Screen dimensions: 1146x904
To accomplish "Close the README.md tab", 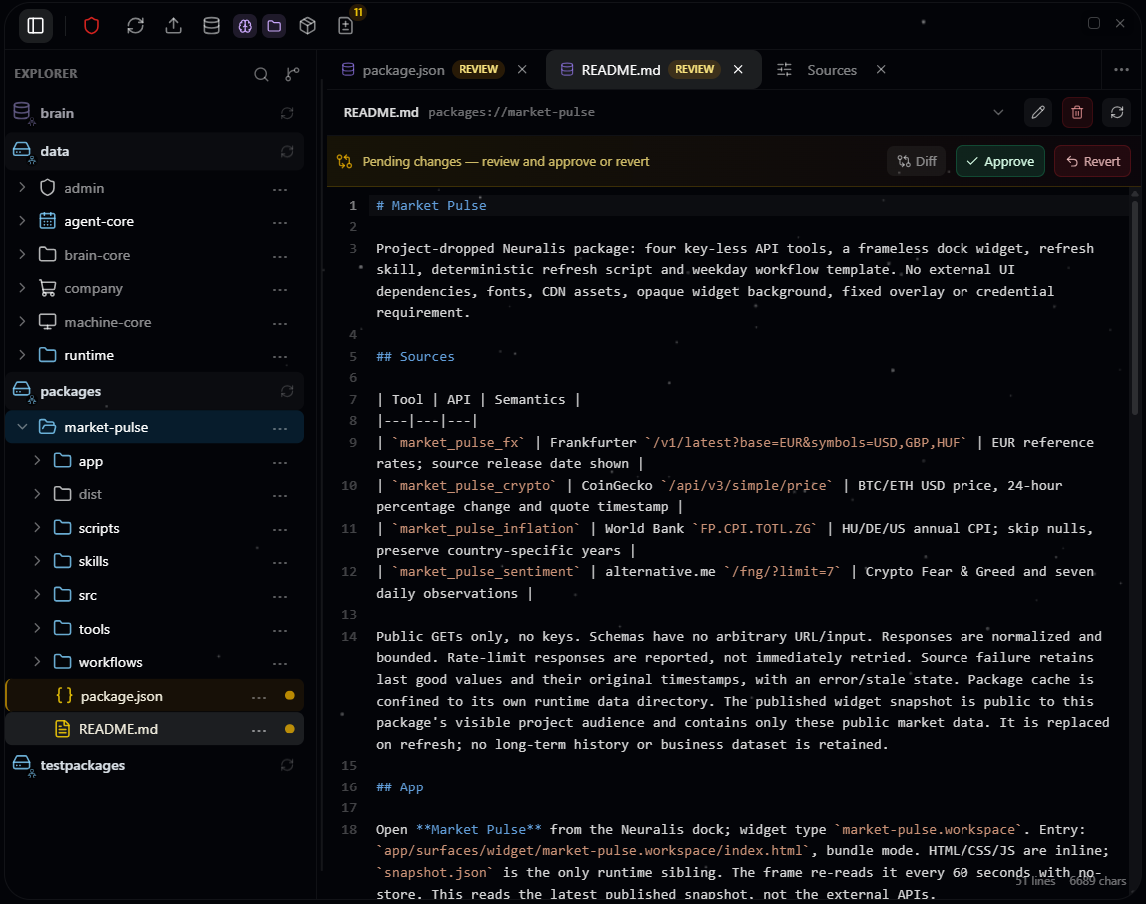I will pos(738,69).
